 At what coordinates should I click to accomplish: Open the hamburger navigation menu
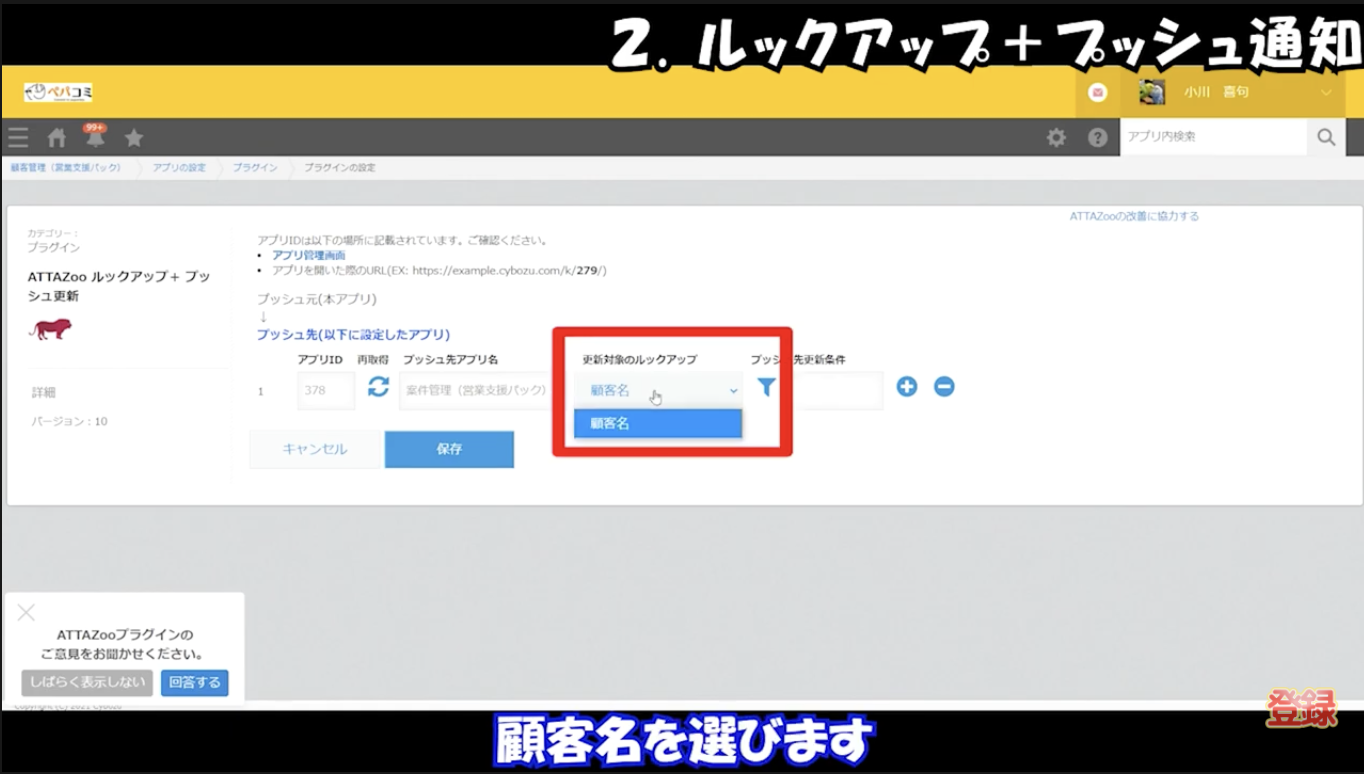coord(18,137)
